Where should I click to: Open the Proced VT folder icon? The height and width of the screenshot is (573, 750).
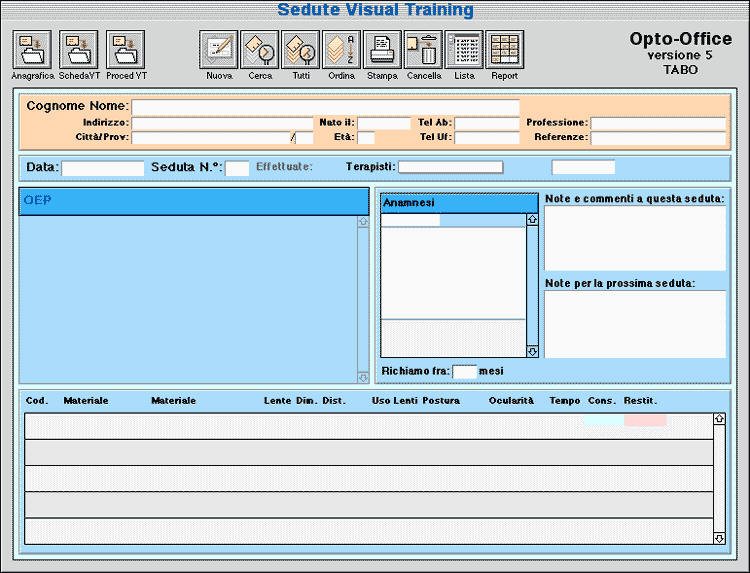click(126, 50)
